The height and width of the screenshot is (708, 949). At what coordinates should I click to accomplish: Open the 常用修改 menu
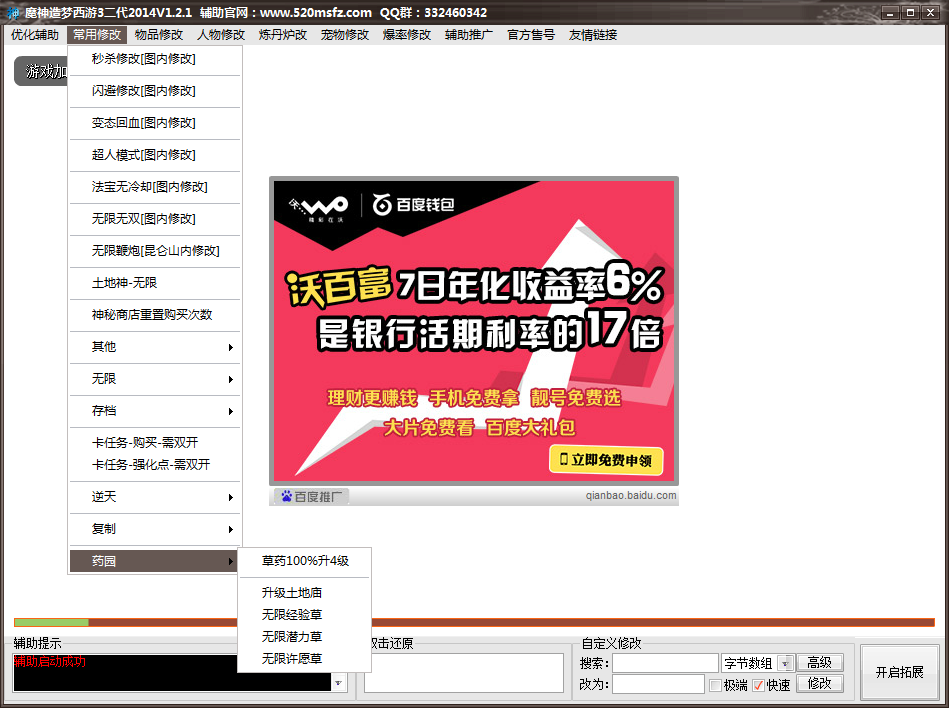pos(97,34)
